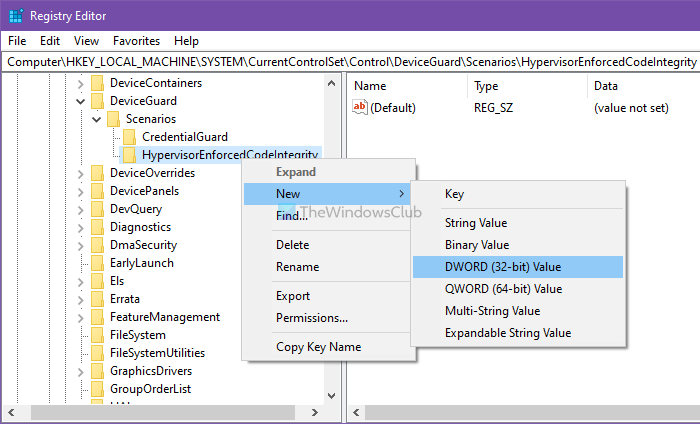The width and height of the screenshot is (700, 424).
Task: Collapse the Scenarios key
Action: [96, 120]
